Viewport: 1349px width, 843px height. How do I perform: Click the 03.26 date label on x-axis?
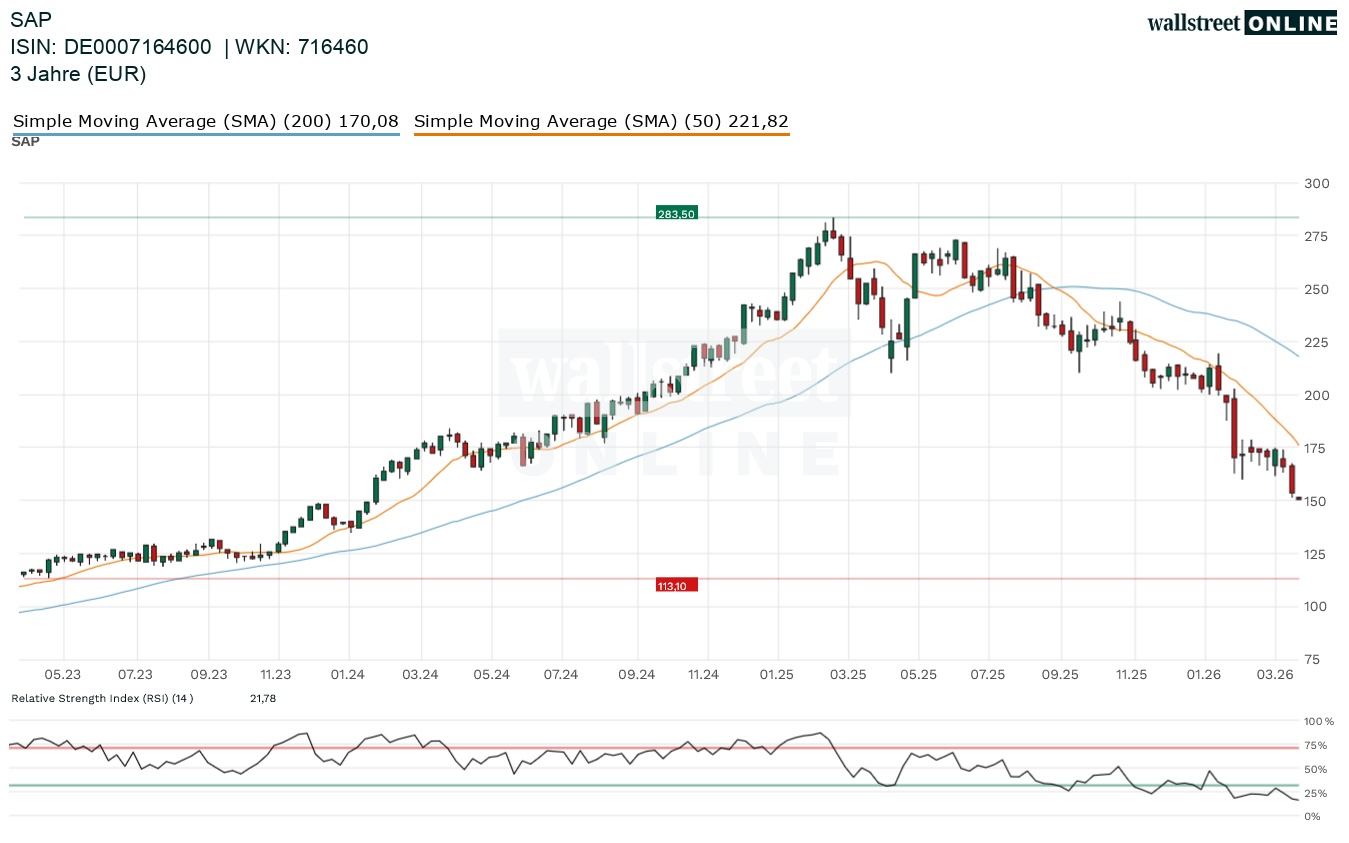tap(1275, 675)
